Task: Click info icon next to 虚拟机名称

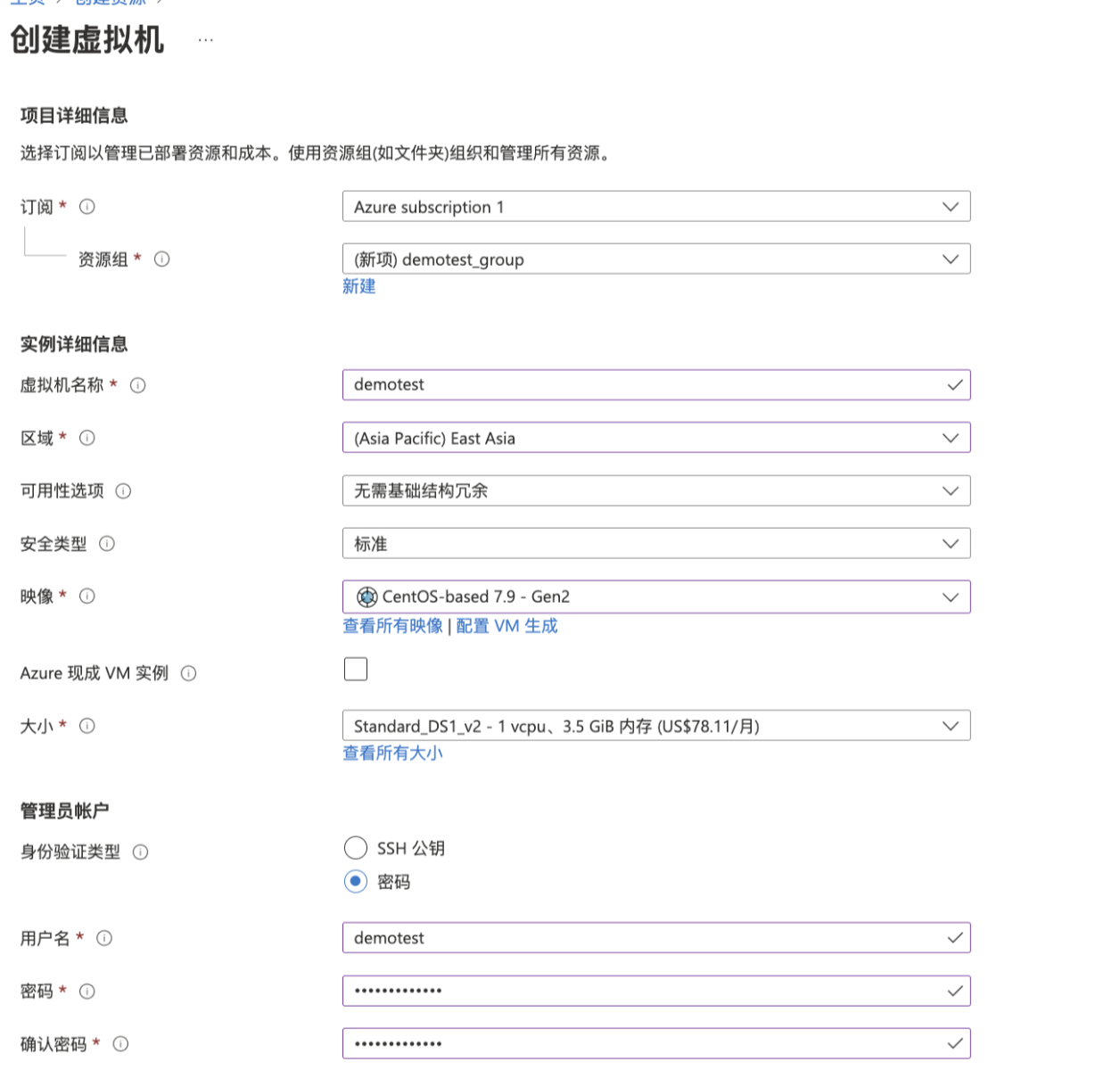Action: [x=138, y=385]
